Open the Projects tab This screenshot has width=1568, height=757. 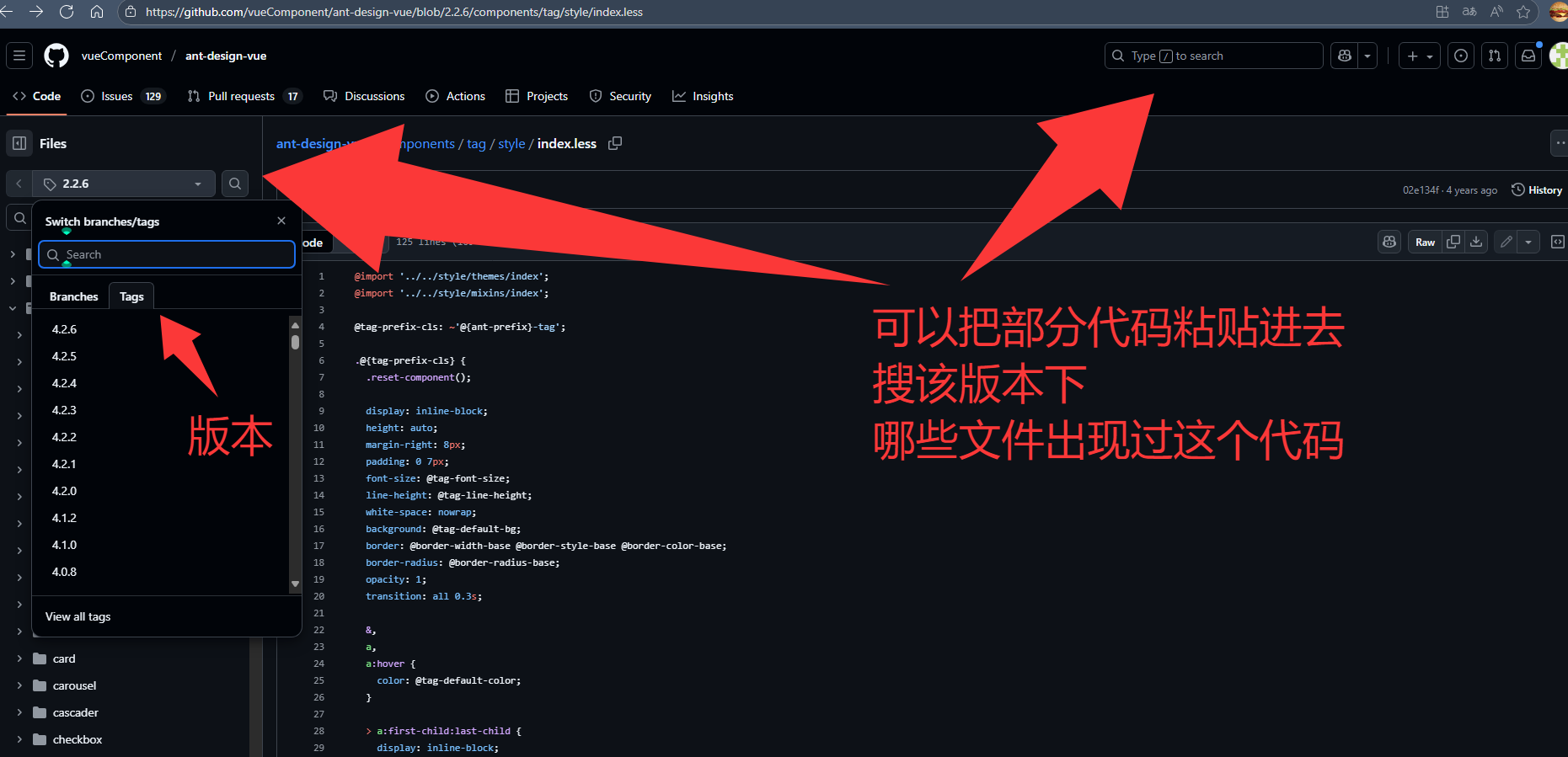point(537,96)
